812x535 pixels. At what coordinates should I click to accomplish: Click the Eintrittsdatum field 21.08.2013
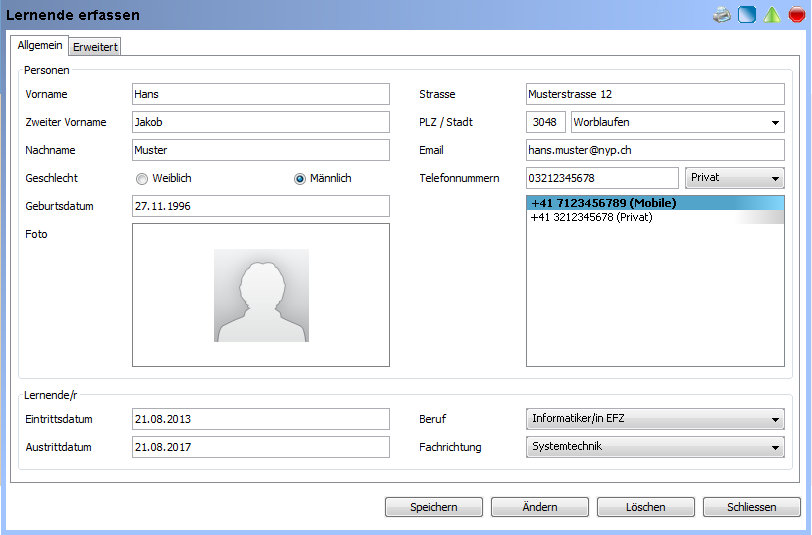pyautogui.click(x=261, y=419)
